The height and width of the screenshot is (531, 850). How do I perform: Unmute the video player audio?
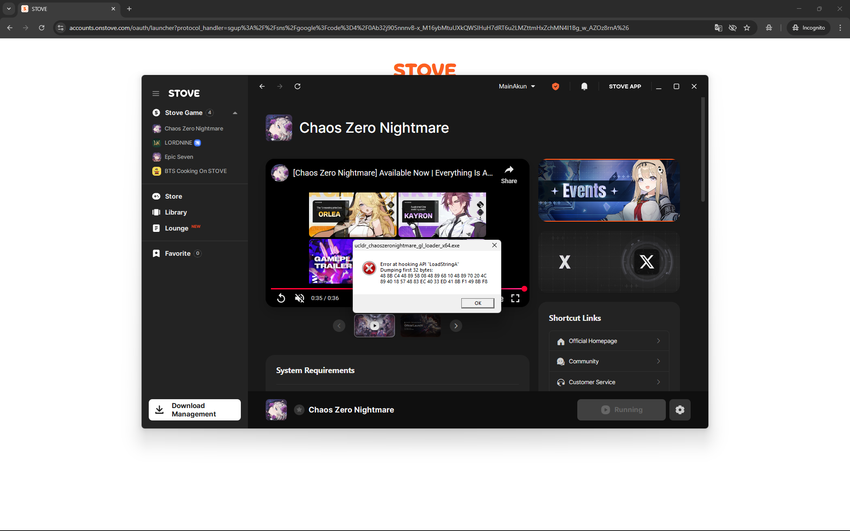coord(299,298)
